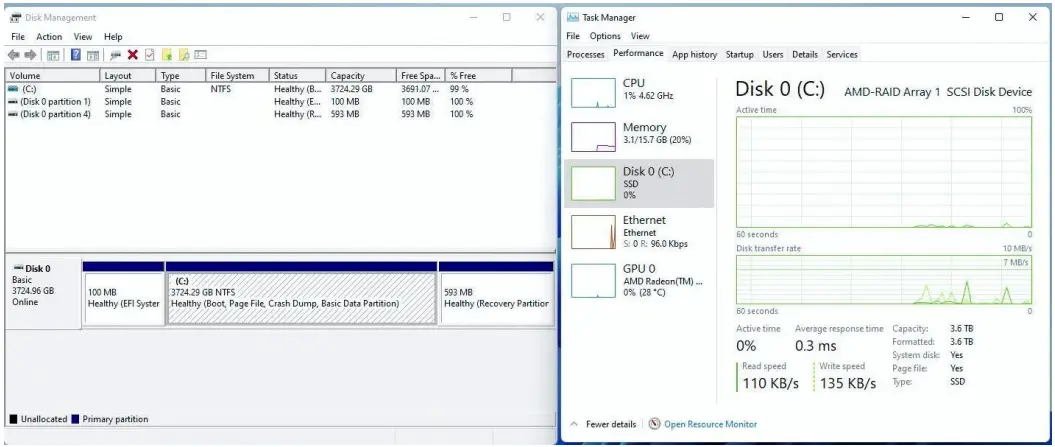1055x447 pixels.
Task: Open the Details tab
Action: pos(805,55)
